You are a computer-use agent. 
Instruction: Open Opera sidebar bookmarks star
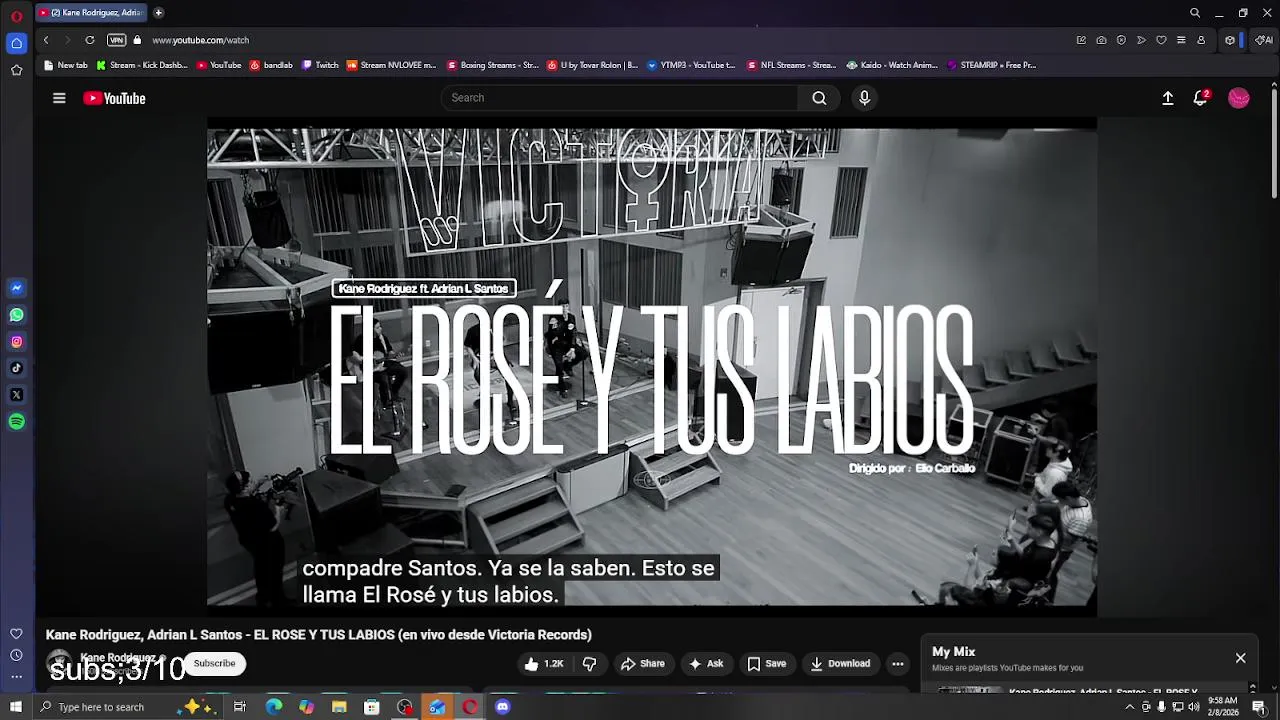point(16,70)
